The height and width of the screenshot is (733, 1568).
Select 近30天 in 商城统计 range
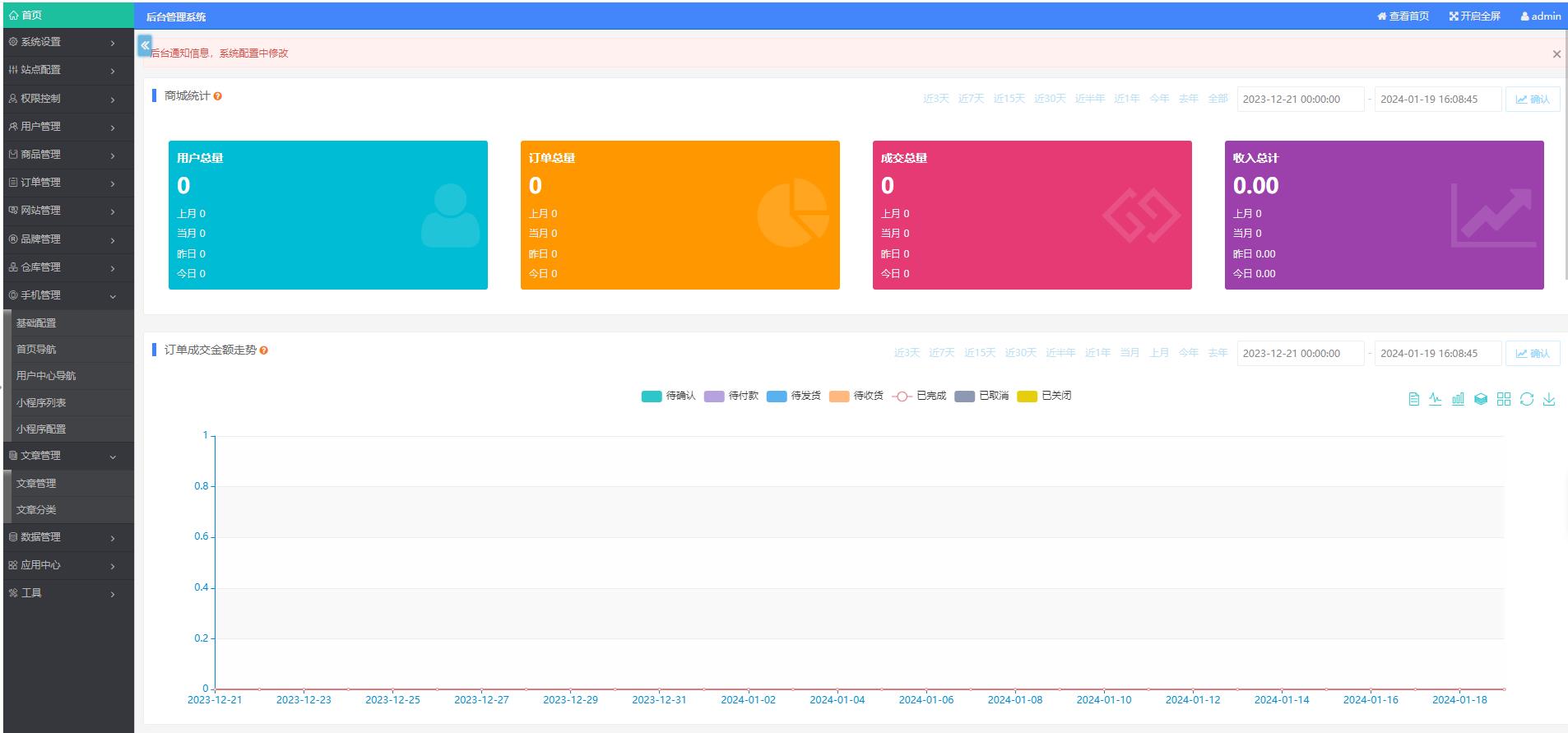pyautogui.click(x=1050, y=99)
